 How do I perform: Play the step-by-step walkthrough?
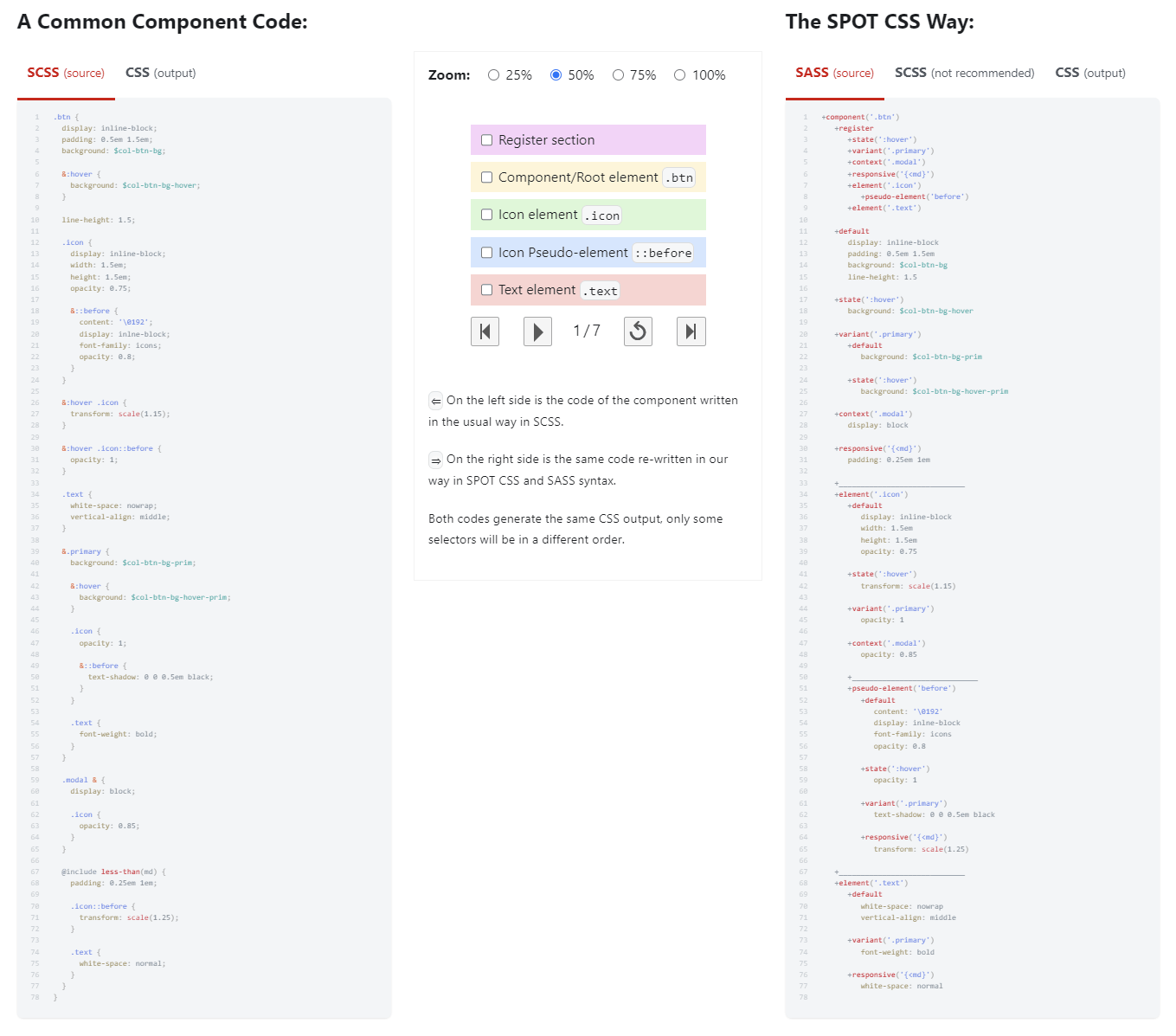pos(537,331)
